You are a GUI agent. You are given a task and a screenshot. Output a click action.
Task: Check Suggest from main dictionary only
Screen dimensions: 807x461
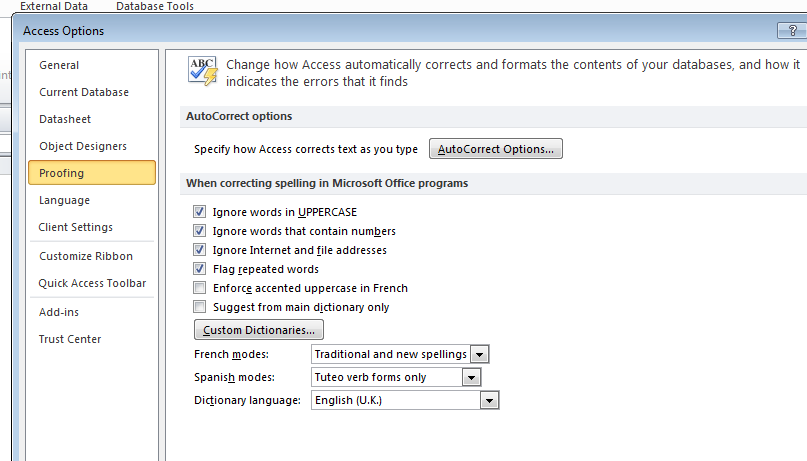point(199,307)
